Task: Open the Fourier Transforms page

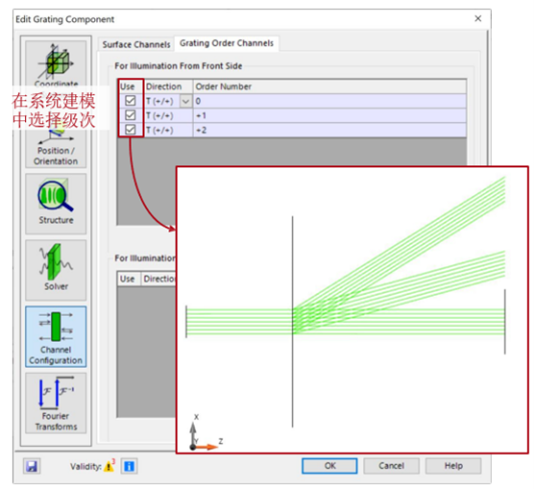Action: (x=56, y=403)
